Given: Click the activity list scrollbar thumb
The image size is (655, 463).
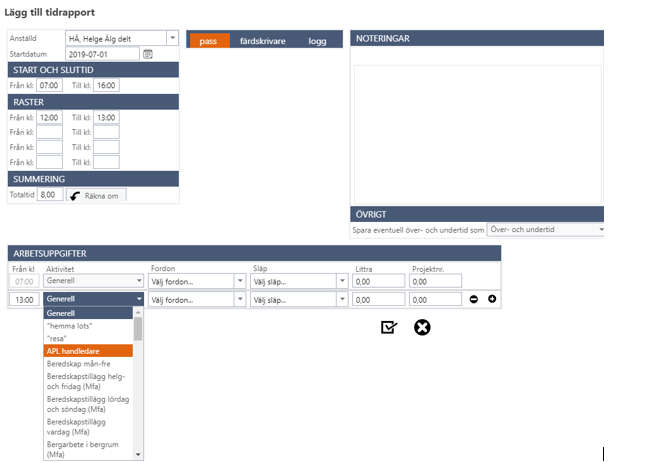Looking at the screenshot, I should (x=138, y=329).
